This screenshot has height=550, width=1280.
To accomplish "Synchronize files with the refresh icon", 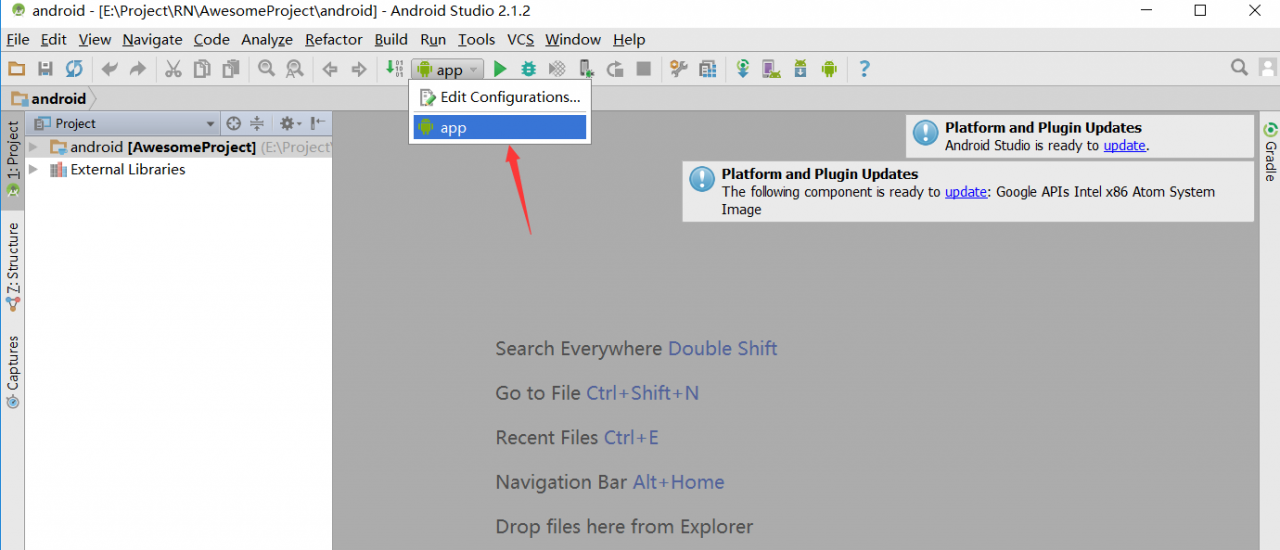I will pyautogui.click(x=74, y=69).
